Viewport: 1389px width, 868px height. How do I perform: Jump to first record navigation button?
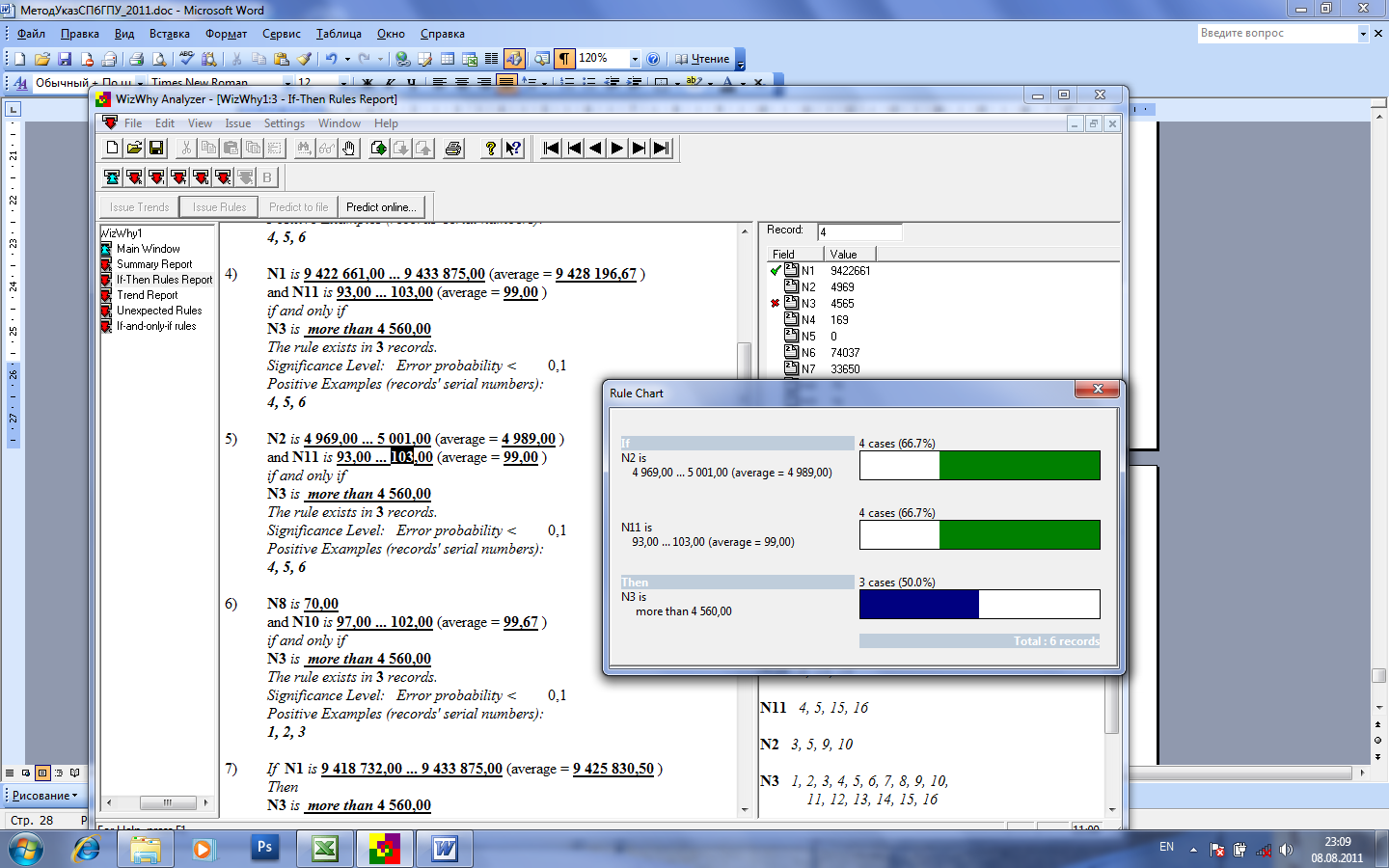(552, 148)
